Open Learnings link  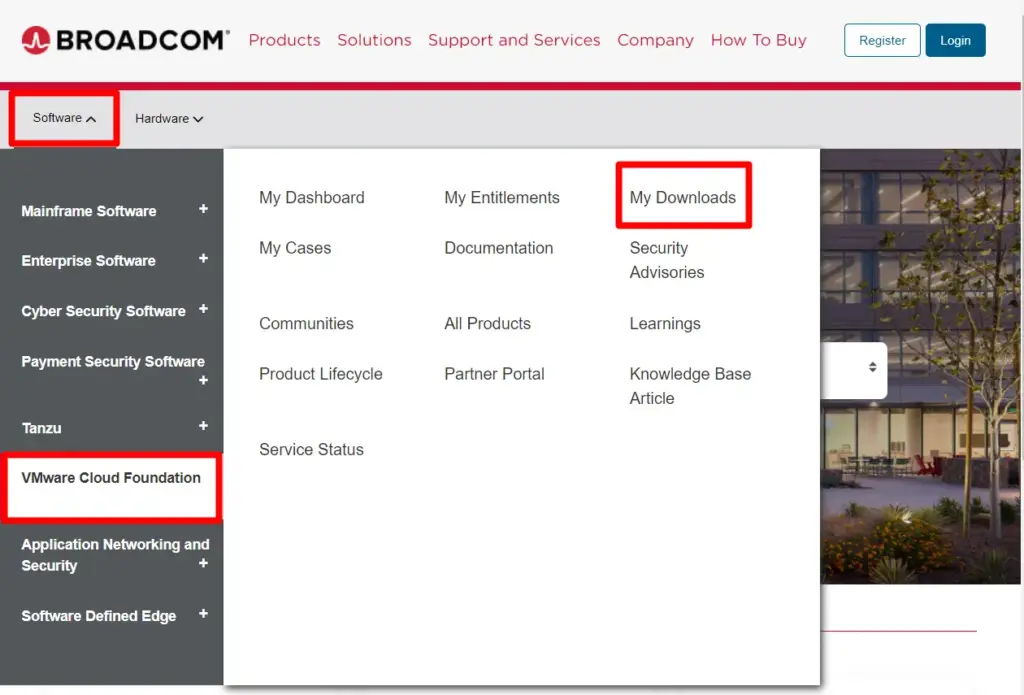(665, 323)
